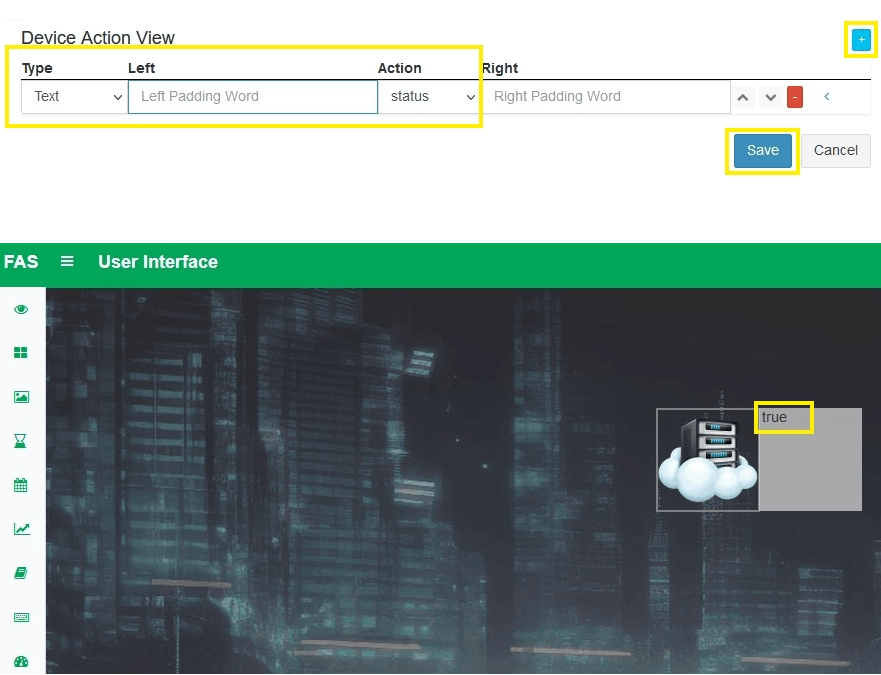Toggle the hamburger menu next to FAS

(x=67, y=262)
